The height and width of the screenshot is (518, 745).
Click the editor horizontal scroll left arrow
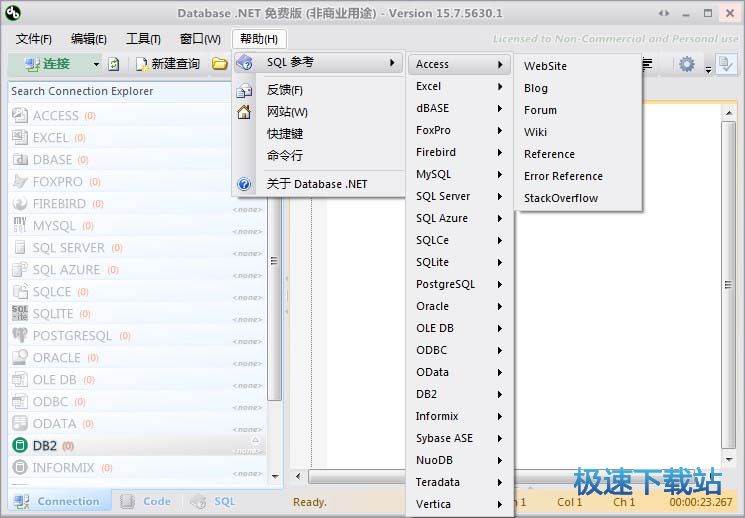(x=298, y=476)
